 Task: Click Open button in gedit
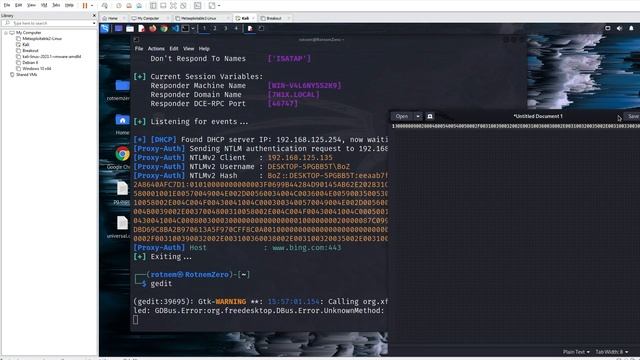click(x=402, y=116)
